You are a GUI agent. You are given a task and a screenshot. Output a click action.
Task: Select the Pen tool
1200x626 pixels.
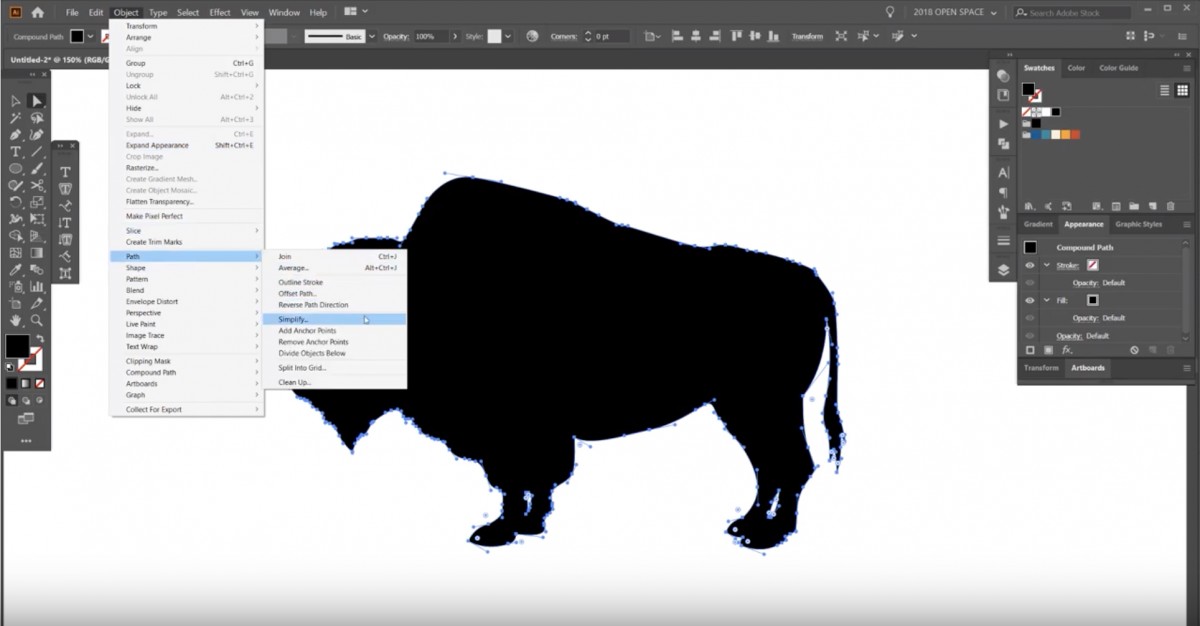(16, 135)
